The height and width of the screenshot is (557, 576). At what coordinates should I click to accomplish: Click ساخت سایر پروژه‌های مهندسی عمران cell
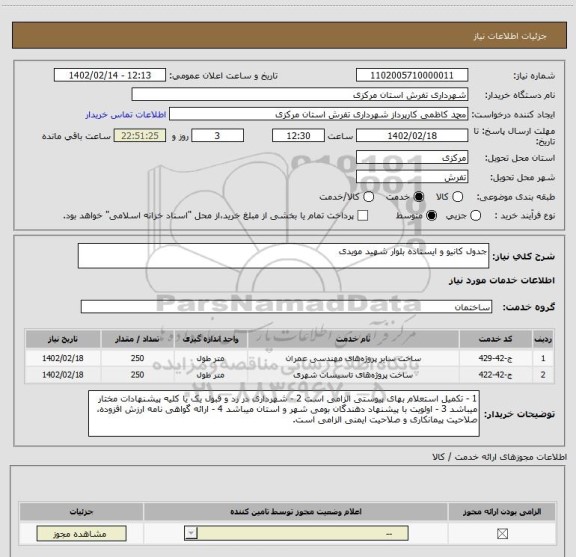[x=353, y=358]
